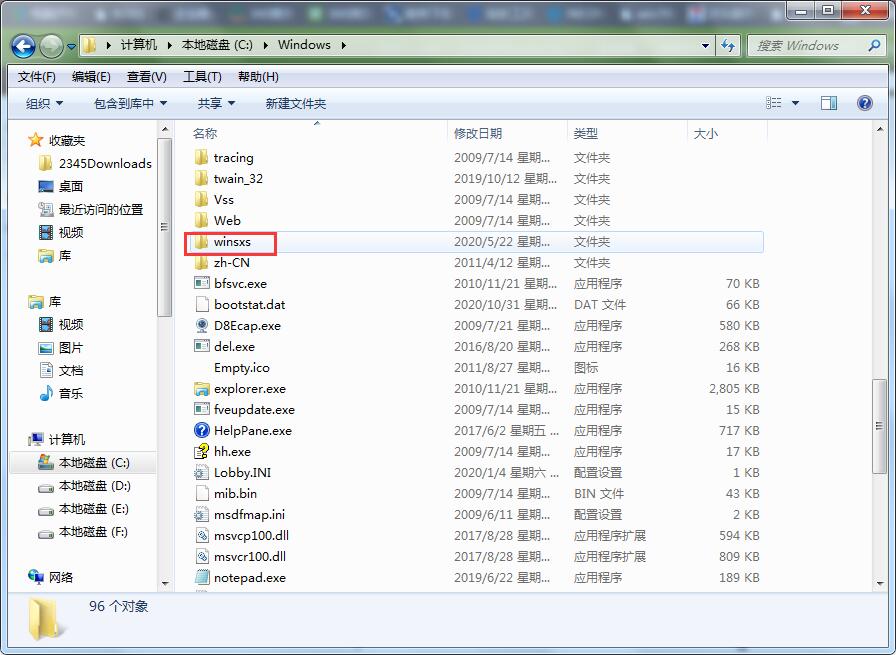This screenshot has width=896, height=655.
Task: Select the twain_32 folder icon
Action: tap(201, 178)
